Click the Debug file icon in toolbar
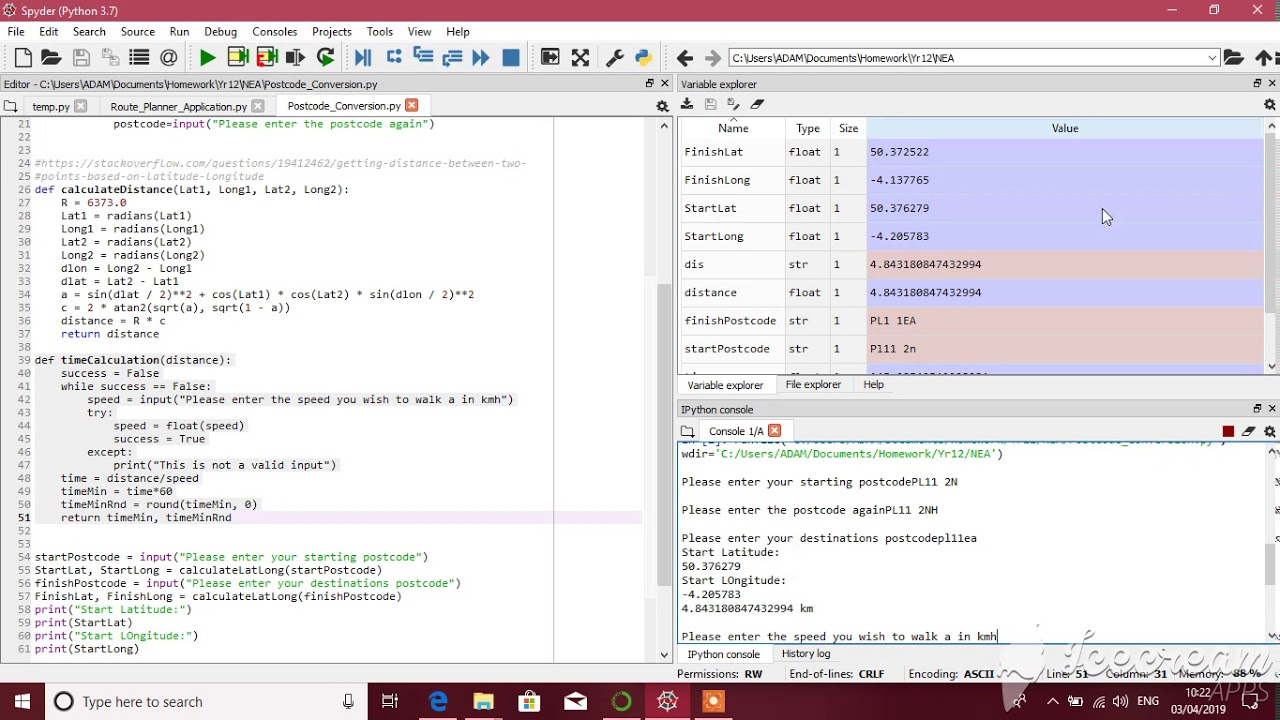1280x720 pixels. 363,58
